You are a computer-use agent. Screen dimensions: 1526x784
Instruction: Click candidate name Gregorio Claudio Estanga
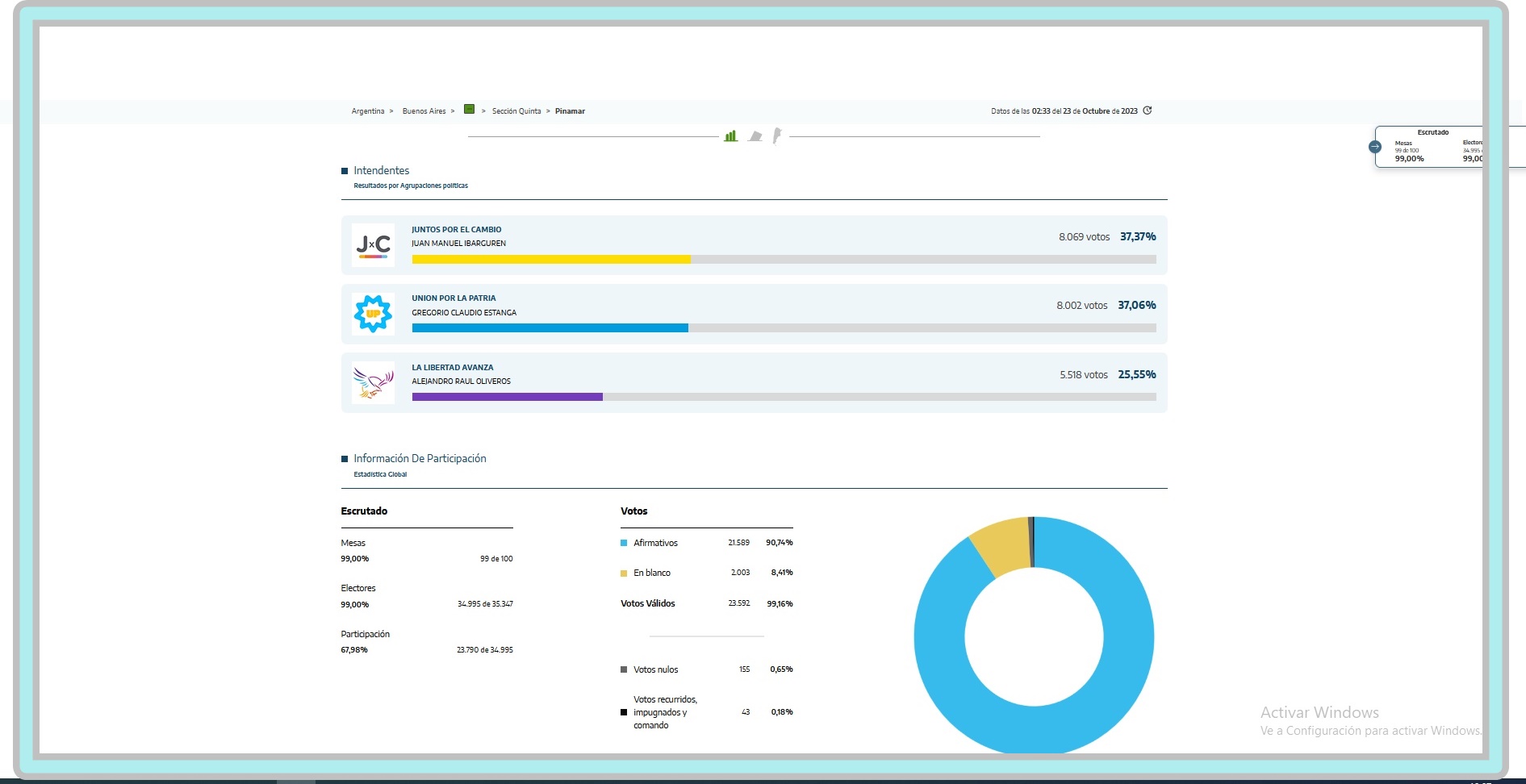pyautogui.click(x=464, y=313)
